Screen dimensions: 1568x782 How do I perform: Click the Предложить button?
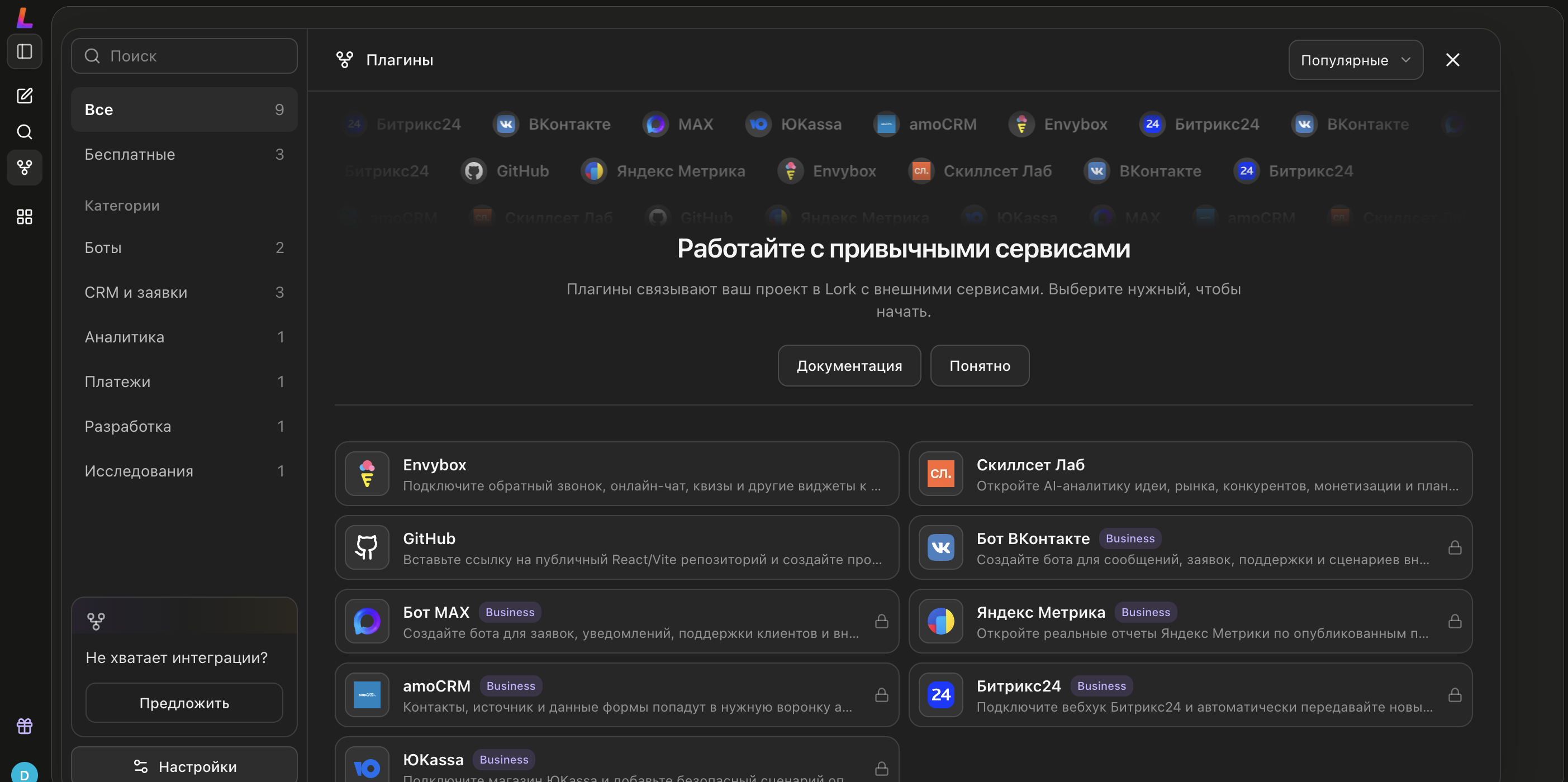click(184, 703)
